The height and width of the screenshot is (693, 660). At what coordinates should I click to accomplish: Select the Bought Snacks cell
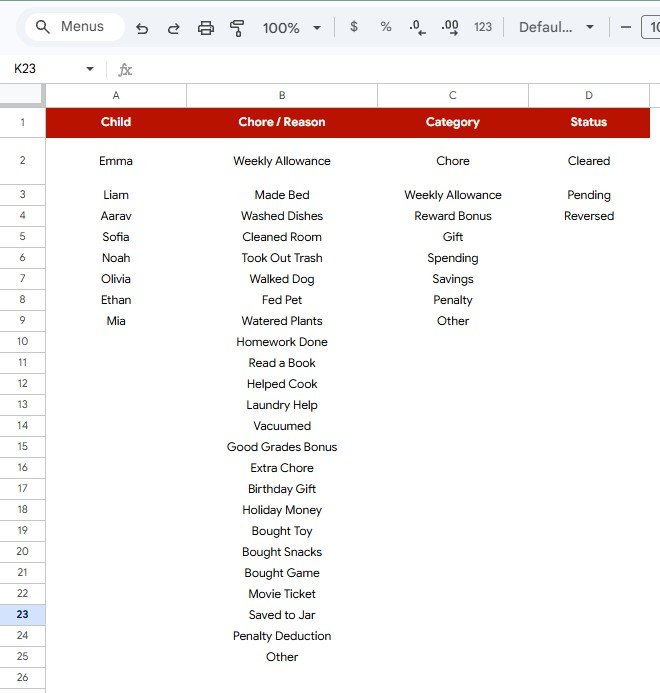(x=282, y=552)
